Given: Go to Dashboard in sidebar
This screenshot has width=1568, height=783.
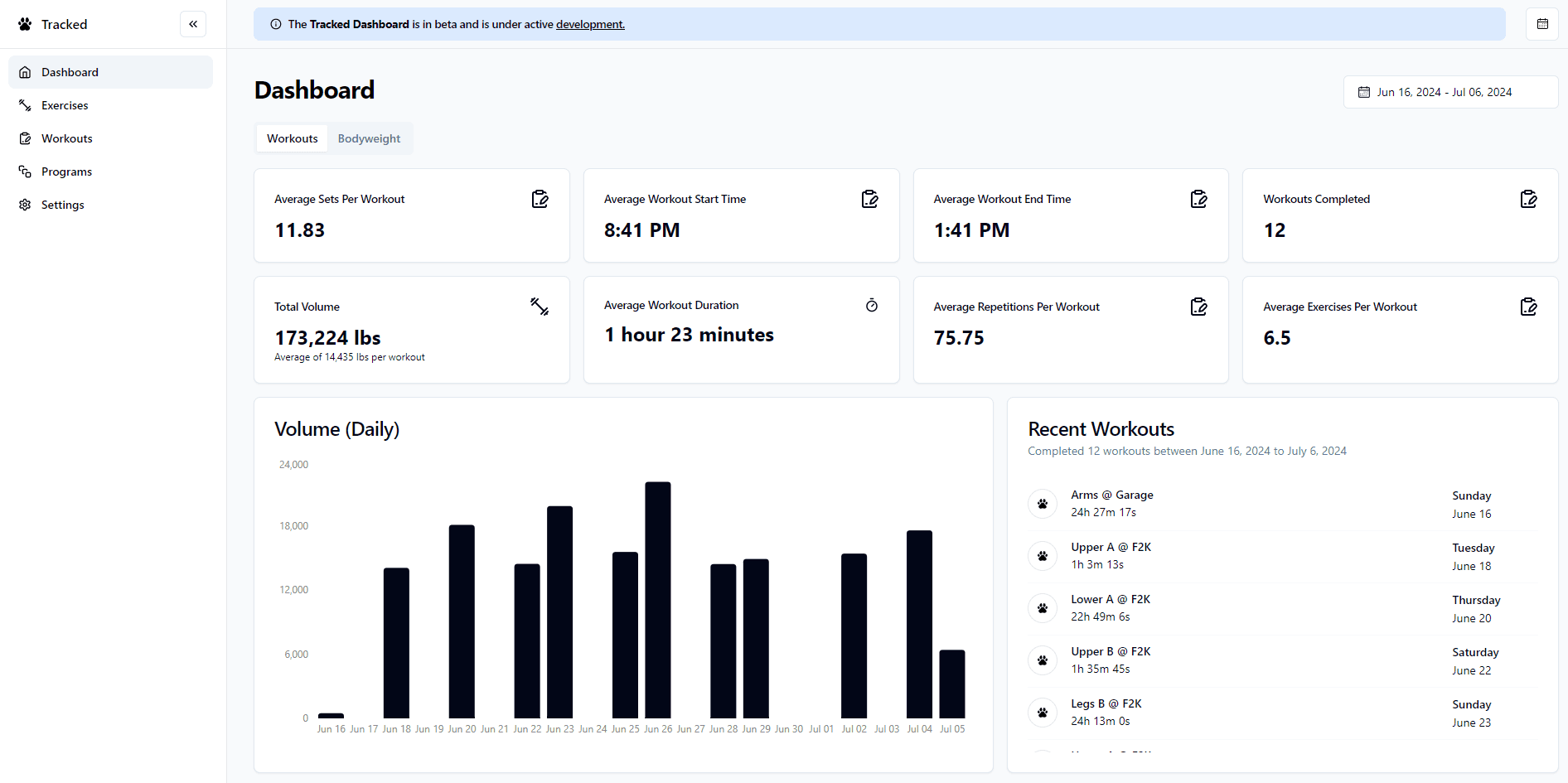Looking at the screenshot, I should click(x=110, y=72).
